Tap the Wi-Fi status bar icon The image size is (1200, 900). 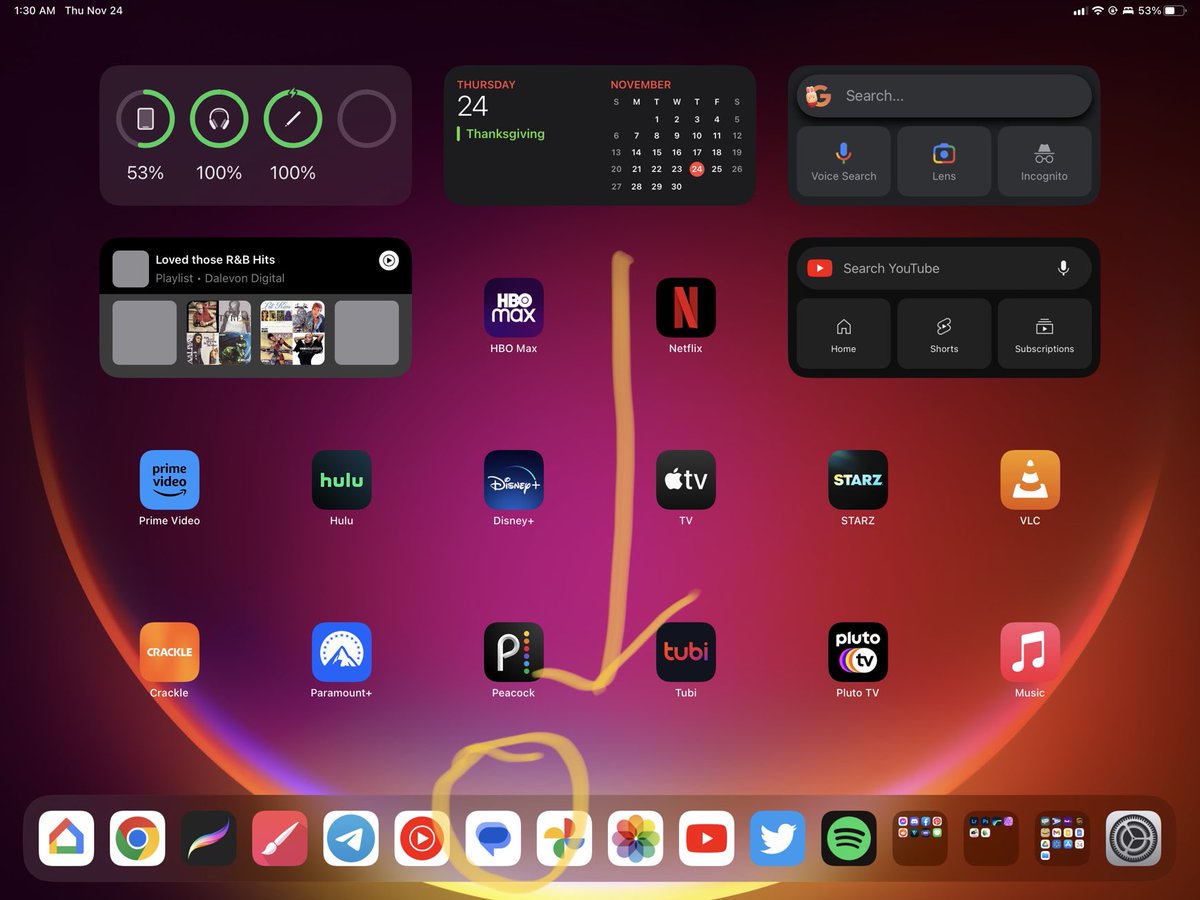1097,10
